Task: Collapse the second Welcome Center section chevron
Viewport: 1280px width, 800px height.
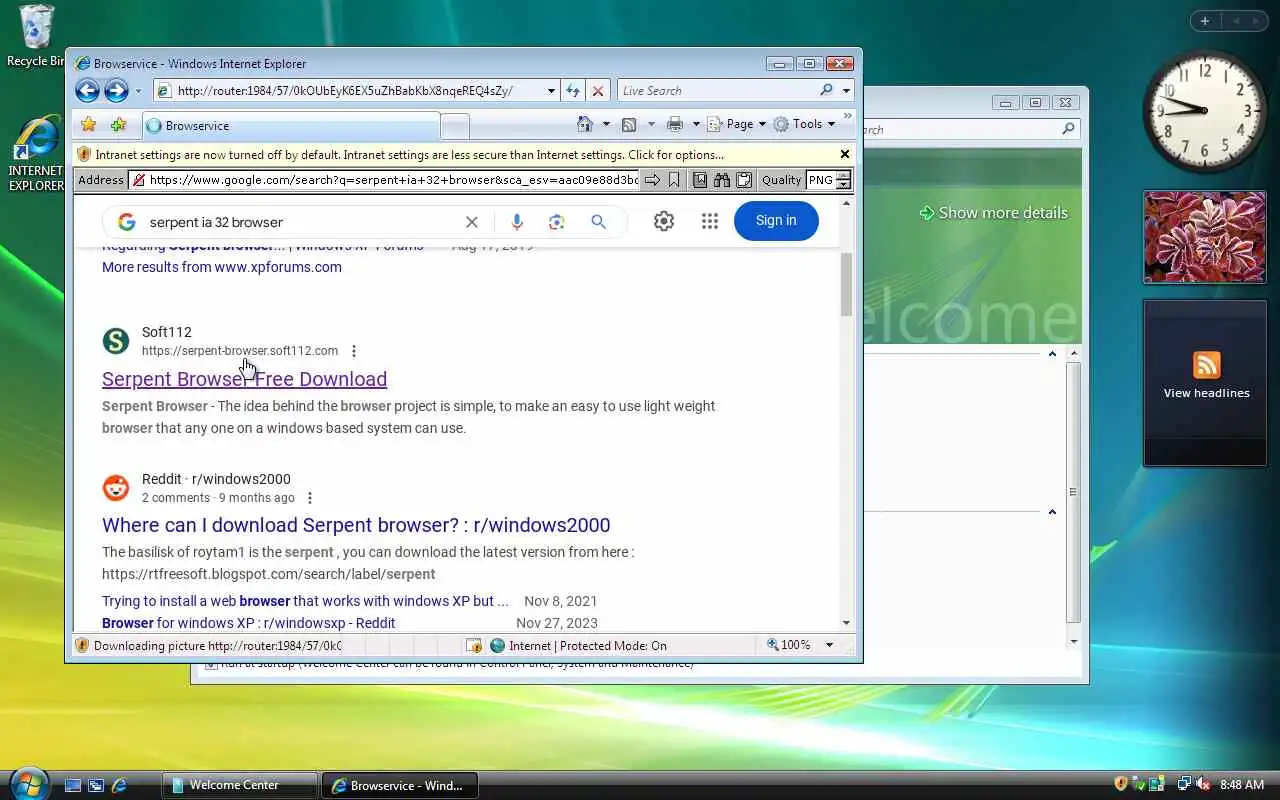Action: 1052,512
